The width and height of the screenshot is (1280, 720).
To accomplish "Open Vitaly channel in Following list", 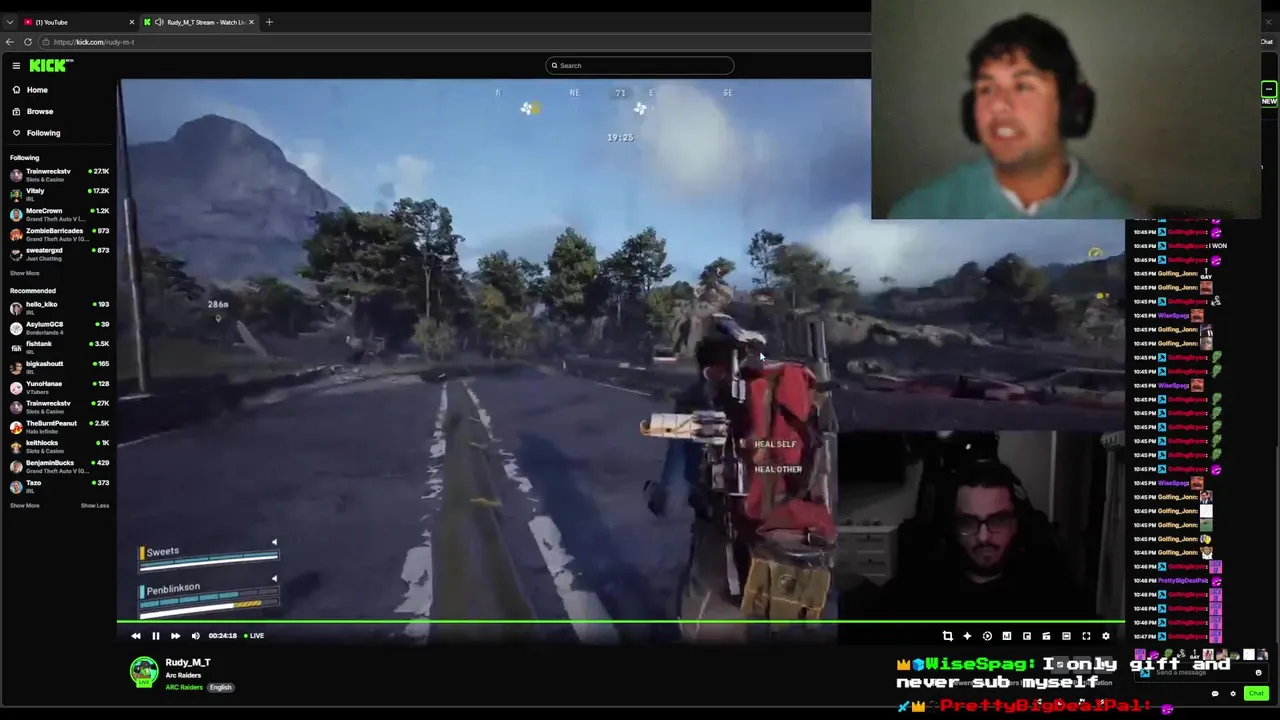I will coord(60,194).
